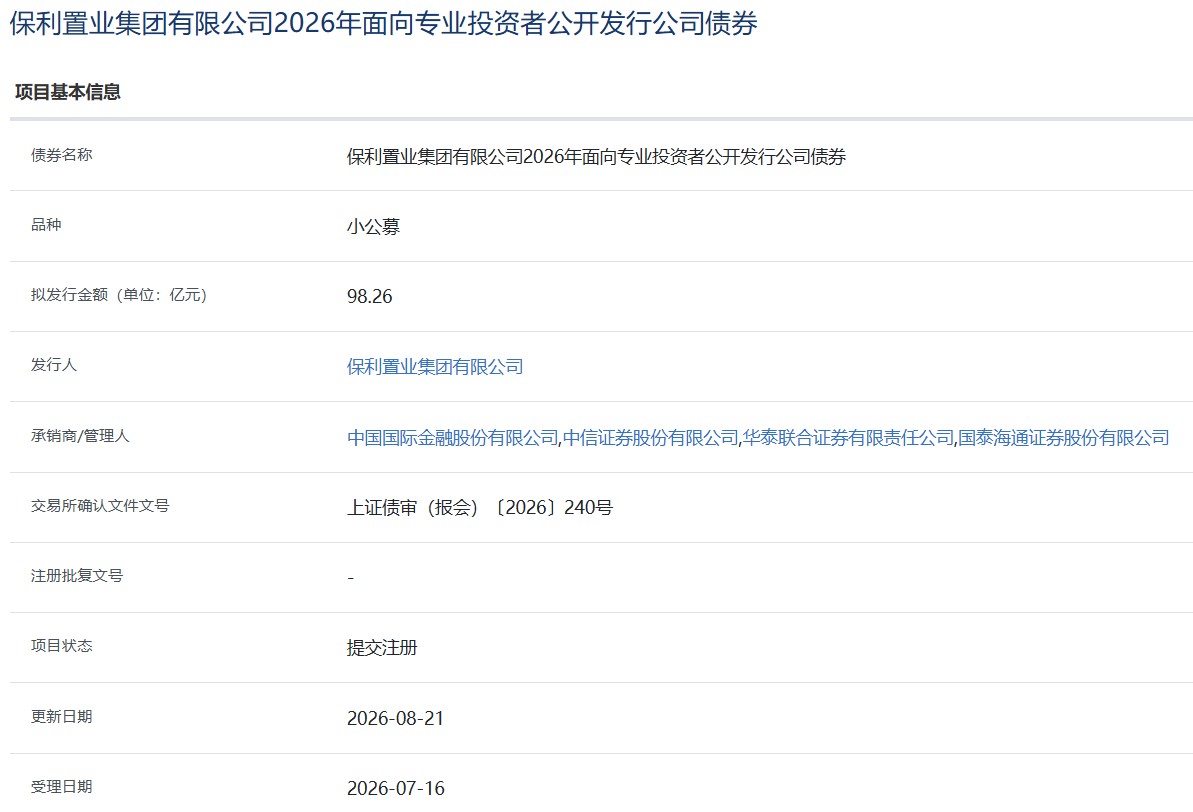1193x812 pixels.
Task: Open underwriter link 国泰海通证券股份有限公司
Action: click(1063, 438)
